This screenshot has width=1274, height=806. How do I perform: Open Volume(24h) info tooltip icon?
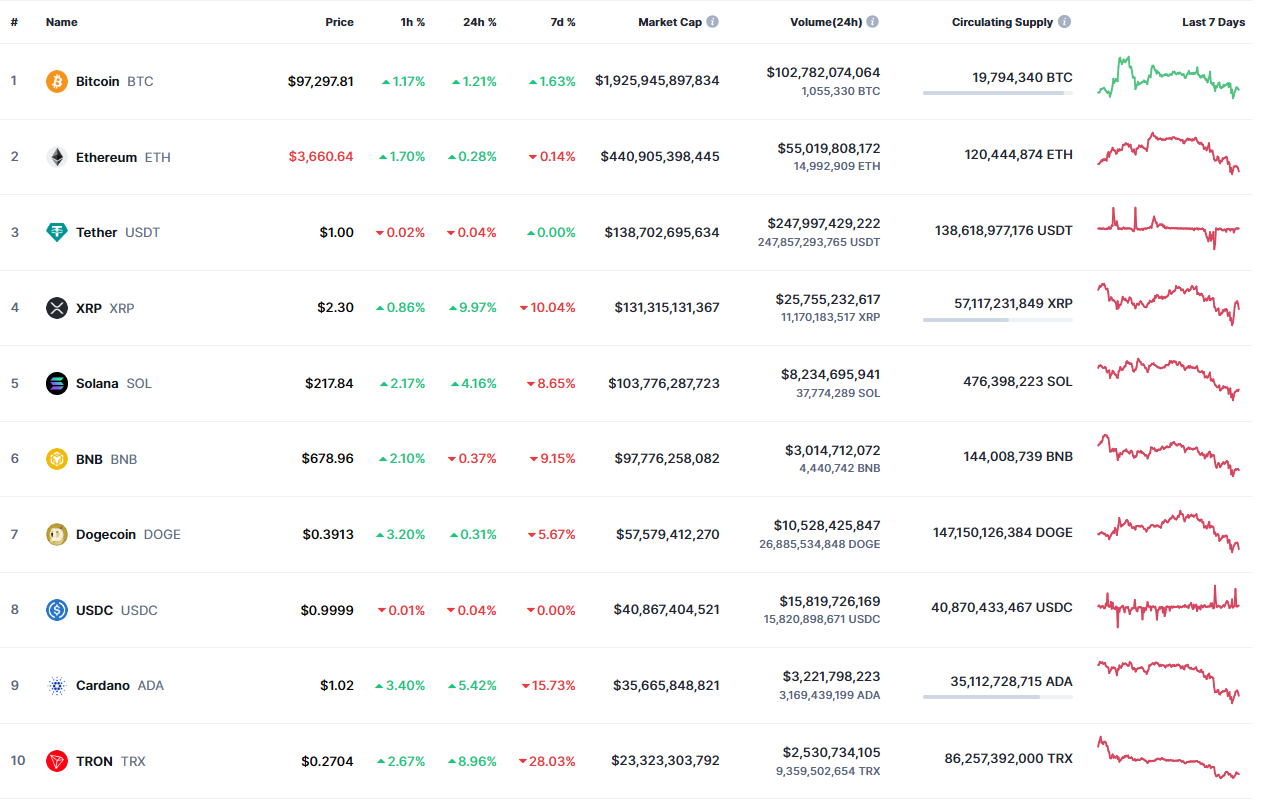[873, 21]
